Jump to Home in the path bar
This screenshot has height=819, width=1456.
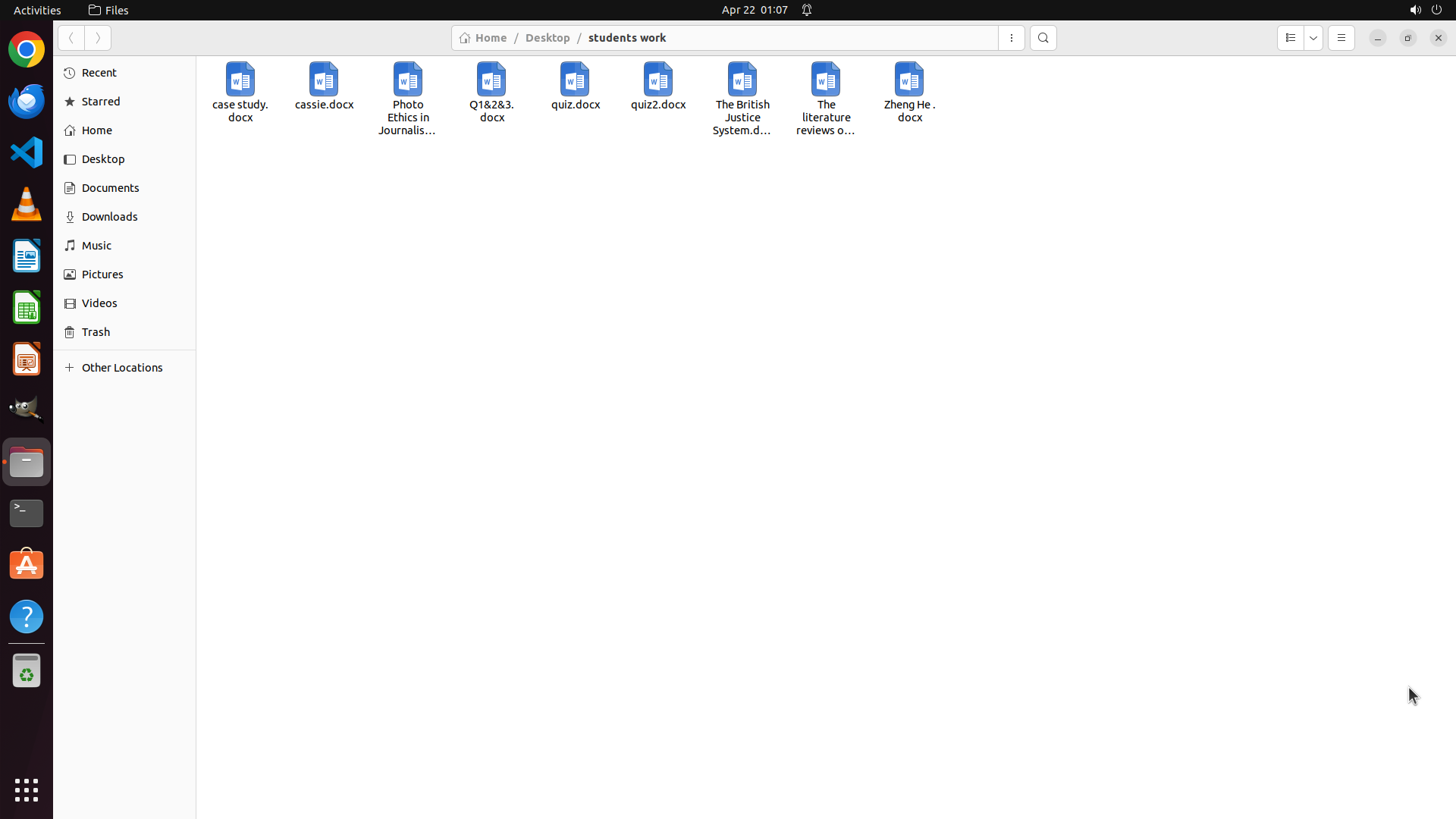(x=483, y=38)
